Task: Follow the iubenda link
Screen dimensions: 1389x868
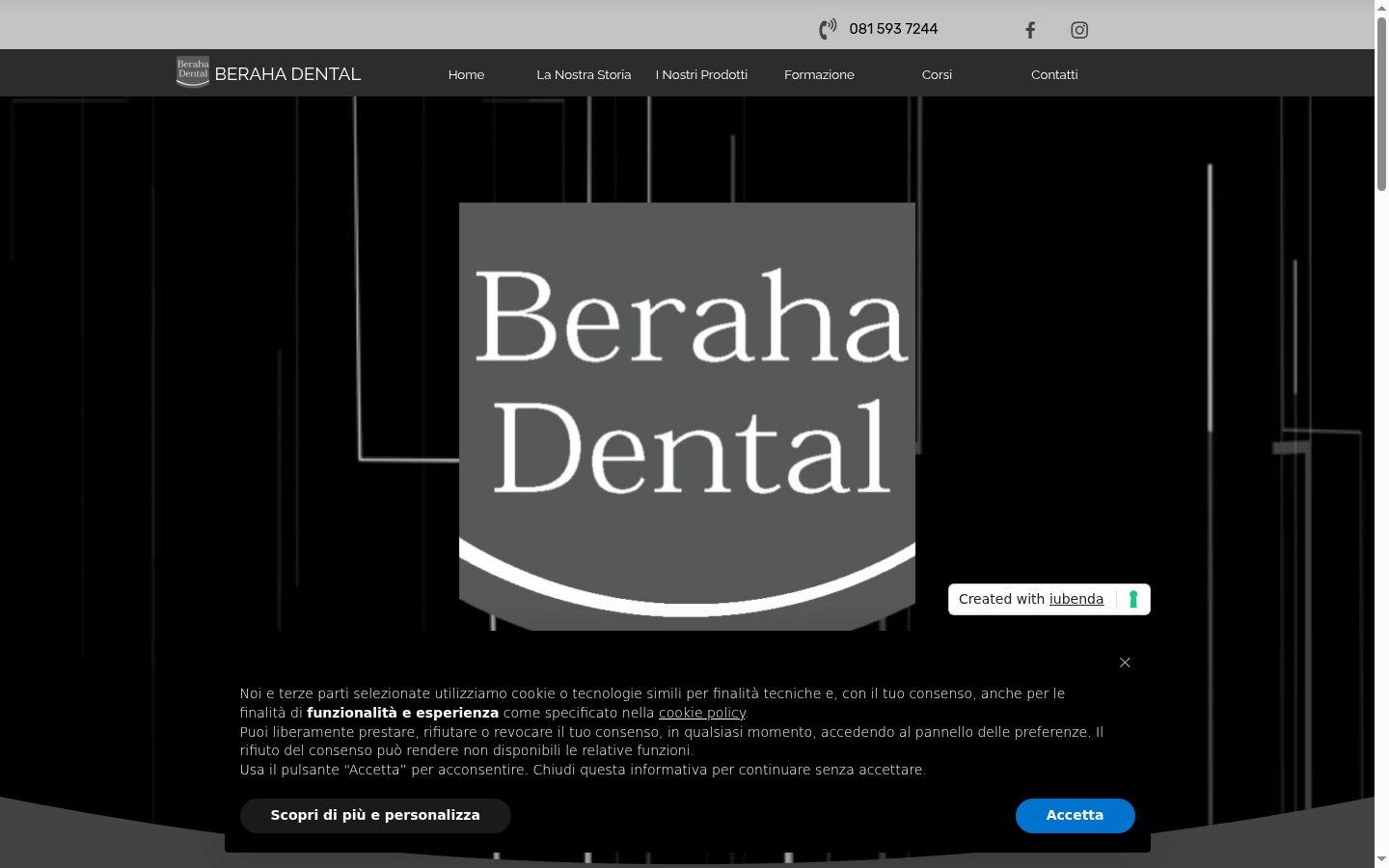Action: [1076, 599]
